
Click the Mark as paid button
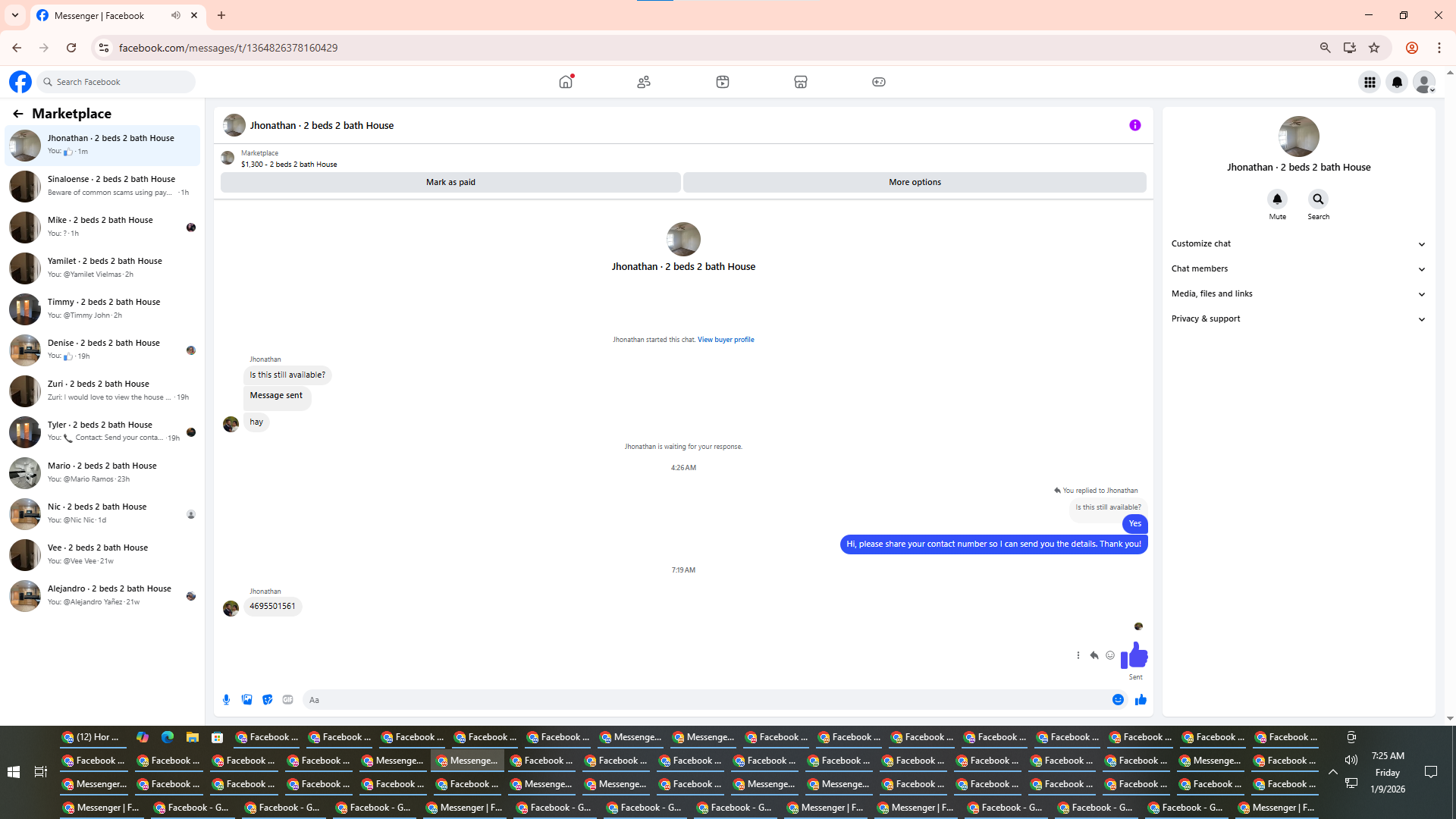(450, 182)
